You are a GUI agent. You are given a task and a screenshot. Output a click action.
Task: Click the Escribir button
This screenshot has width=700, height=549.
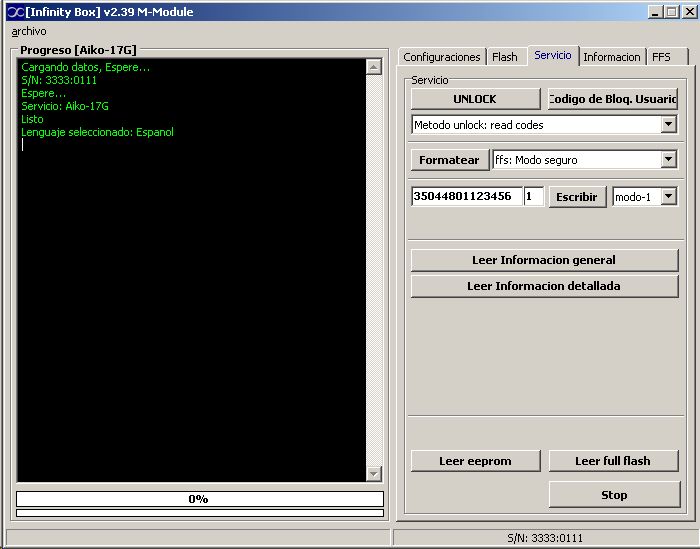(577, 197)
